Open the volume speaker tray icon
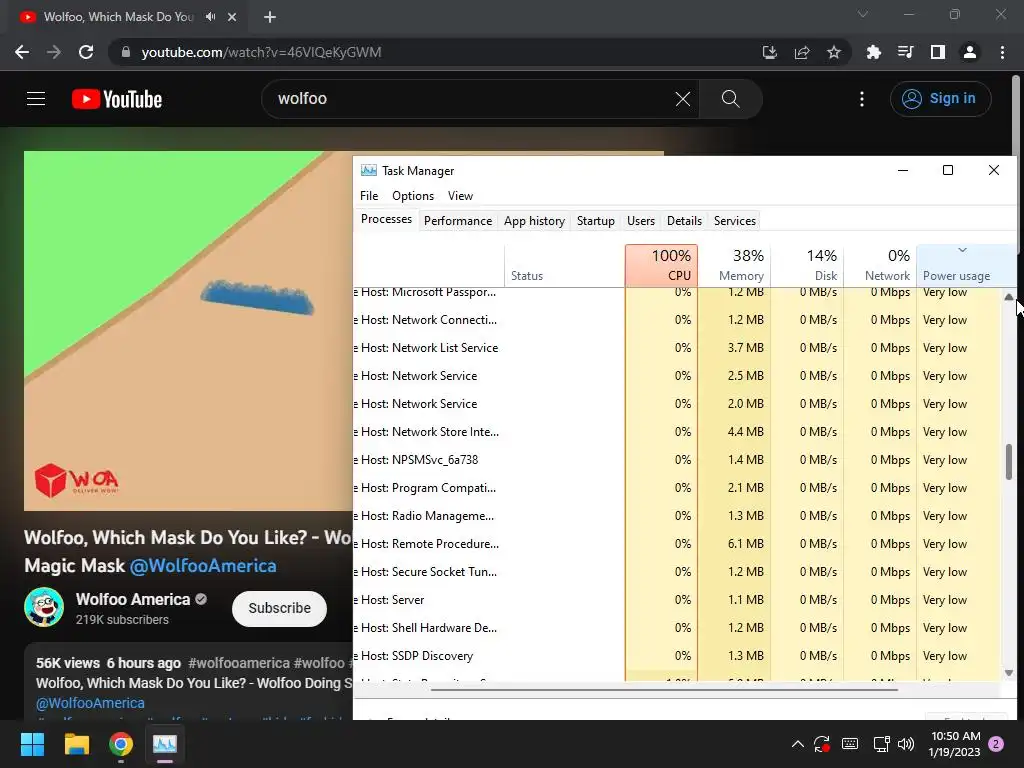This screenshot has height=768, width=1024. click(x=906, y=744)
